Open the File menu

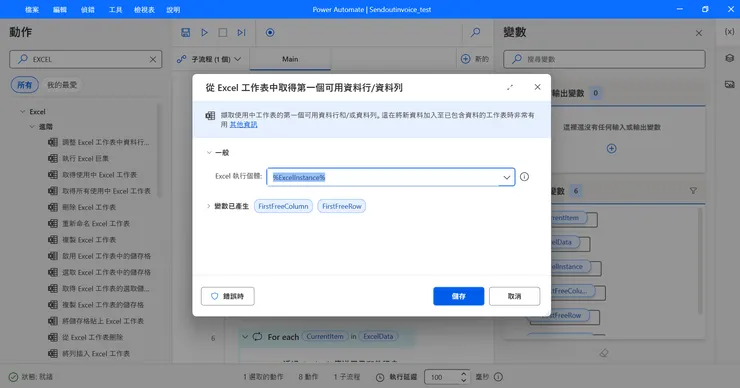[32, 9]
